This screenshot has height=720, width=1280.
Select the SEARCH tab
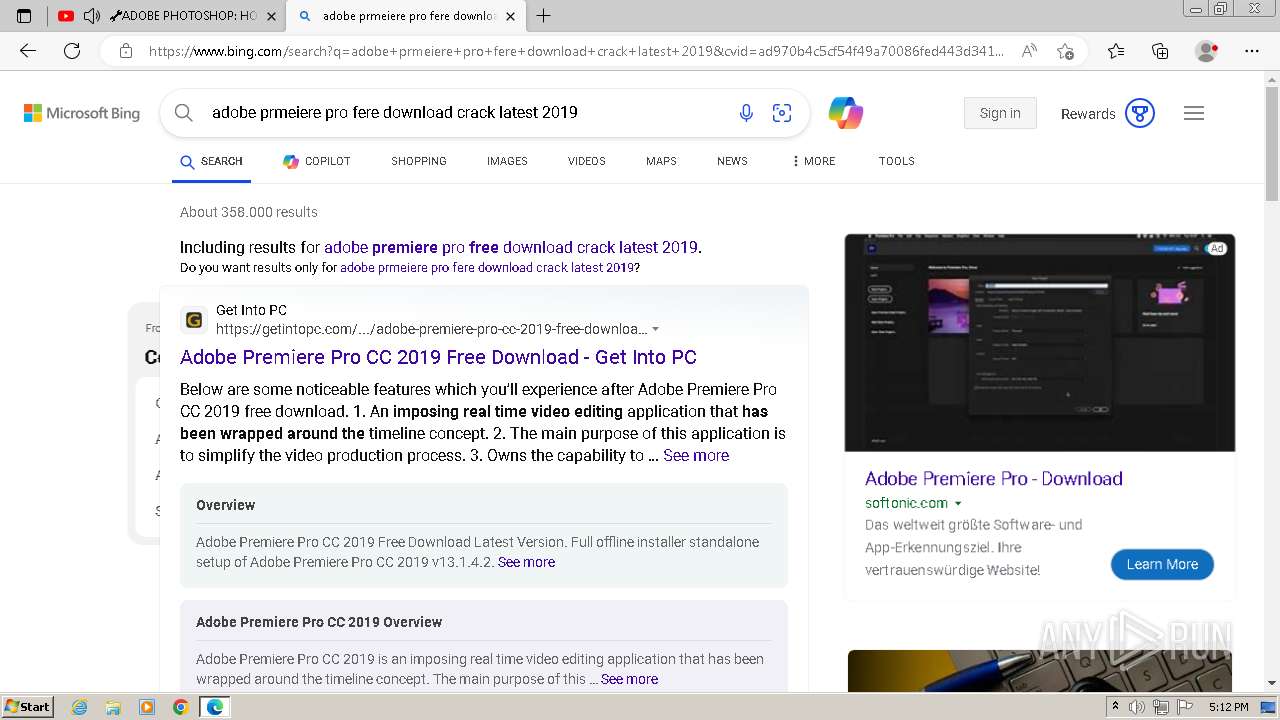pyautogui.click(x=211, y=161)
